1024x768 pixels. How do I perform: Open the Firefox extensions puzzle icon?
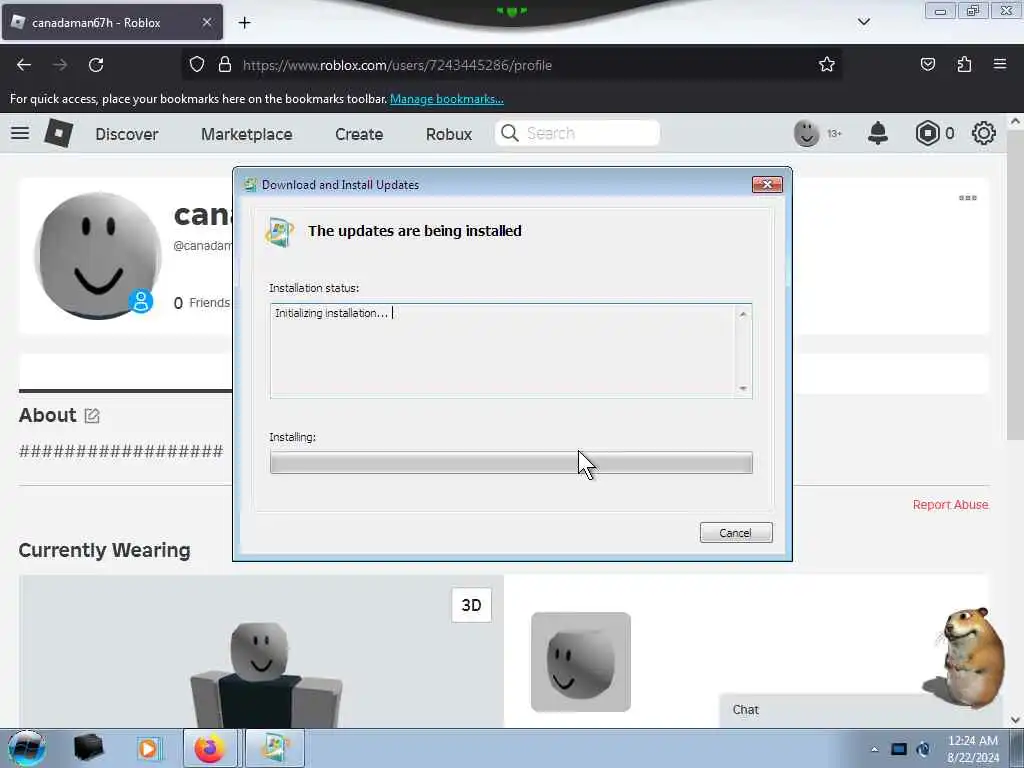[x=964, y=64]
